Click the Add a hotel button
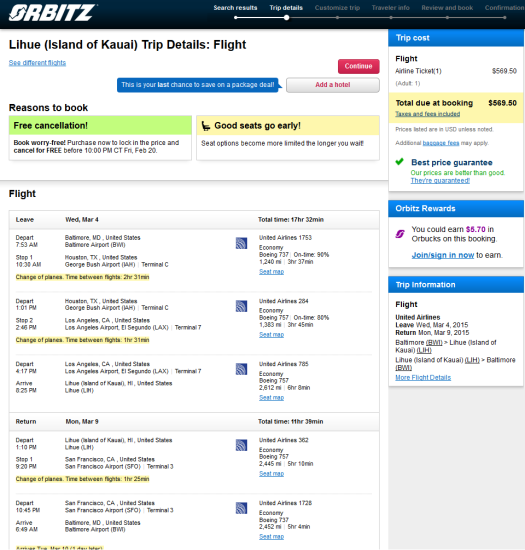This screenshot has height=550, width=525. pos(332,85)
